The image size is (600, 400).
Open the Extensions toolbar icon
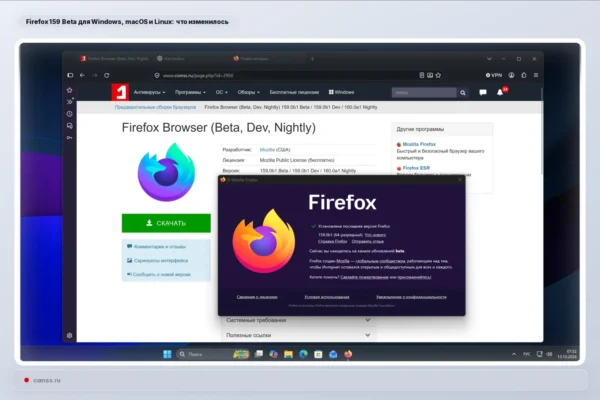524,75
